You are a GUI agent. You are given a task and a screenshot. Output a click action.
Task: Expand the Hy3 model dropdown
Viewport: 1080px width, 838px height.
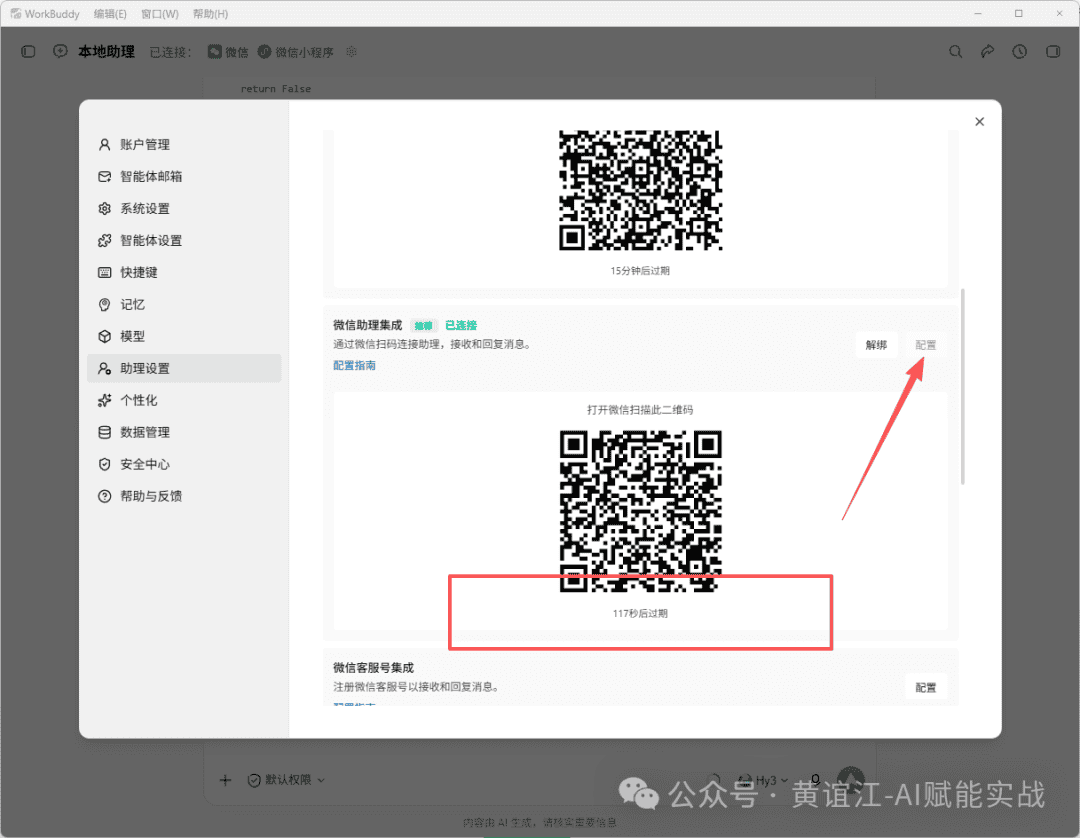coord(763,780)
